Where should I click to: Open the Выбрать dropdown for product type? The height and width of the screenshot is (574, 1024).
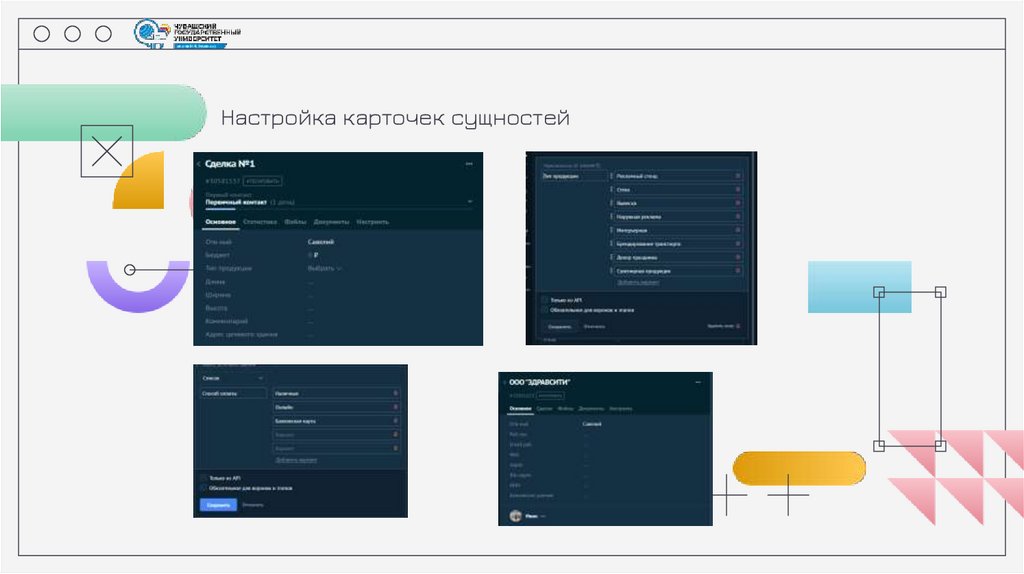(x=325, y=268)
